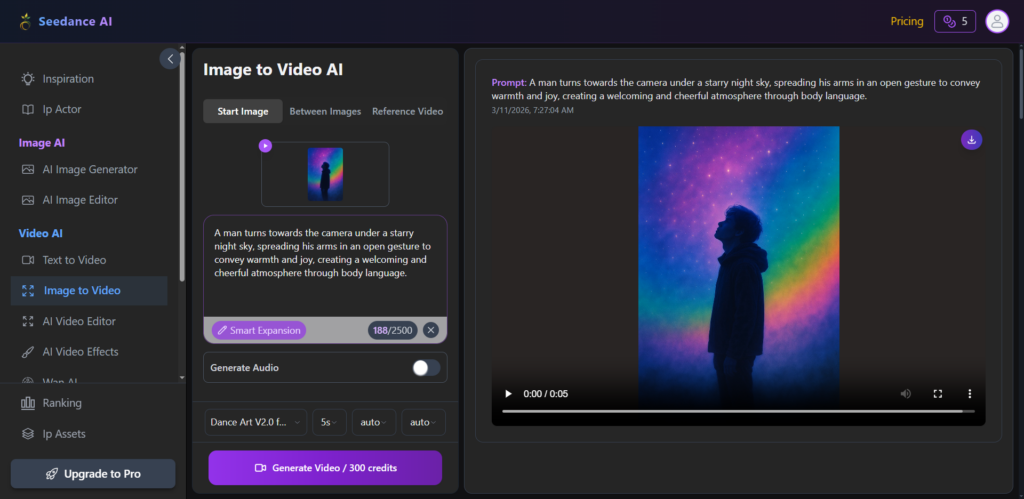Collapse the left sidebar panel
This screenshot has width=1024, height=499.
click(x=170, y=59)
